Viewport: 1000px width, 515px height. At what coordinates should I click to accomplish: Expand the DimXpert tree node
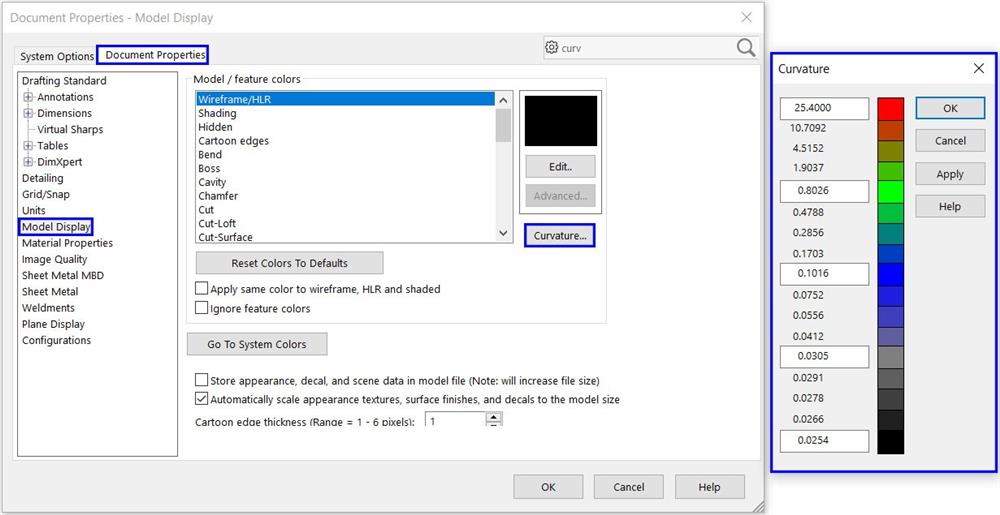[x=29, y=162]
